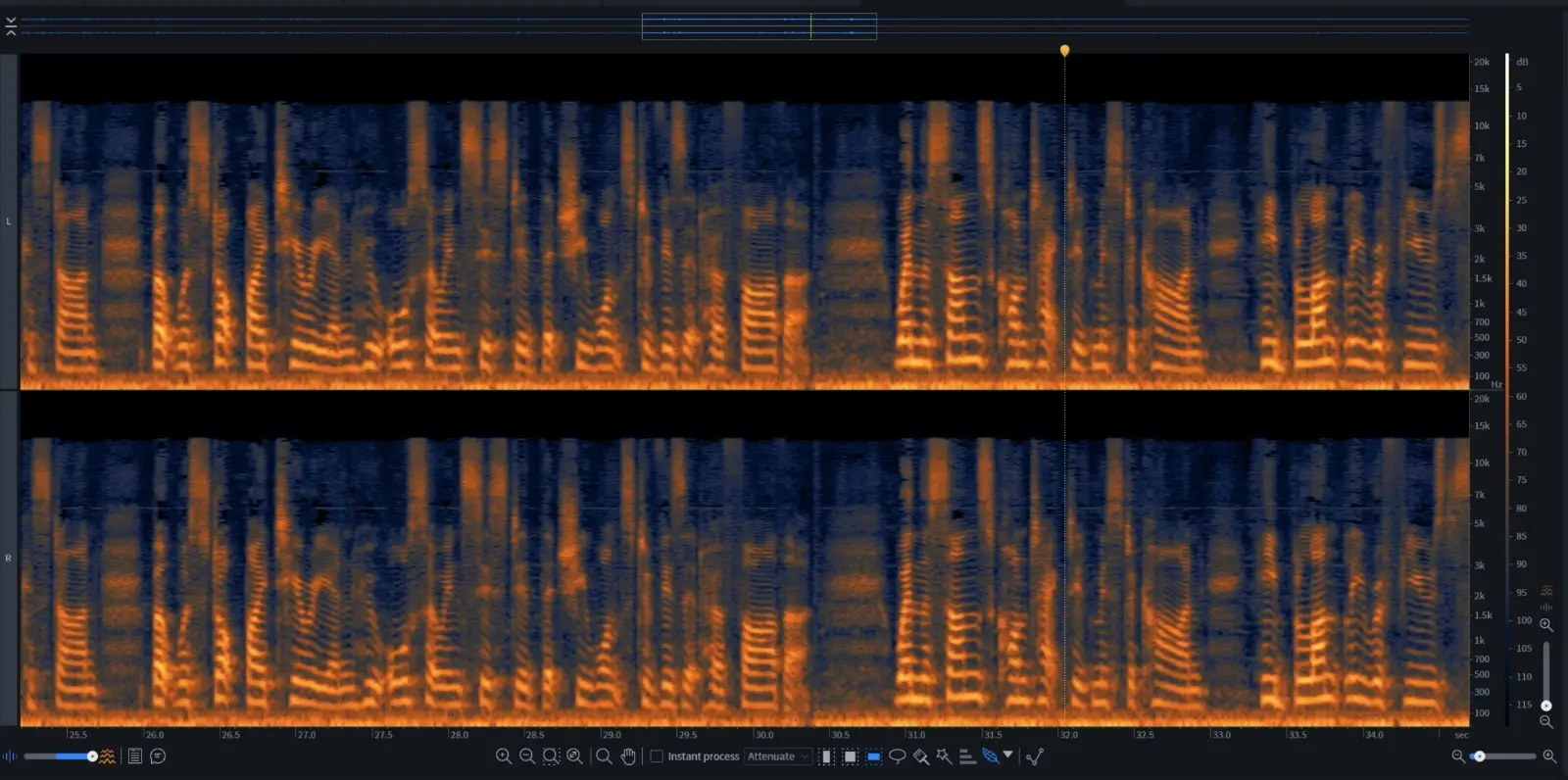Collapse the overview waveform panel
The height and width of the screenshot is (780, 1568).
pyautogui.click(x=11, y=26)
